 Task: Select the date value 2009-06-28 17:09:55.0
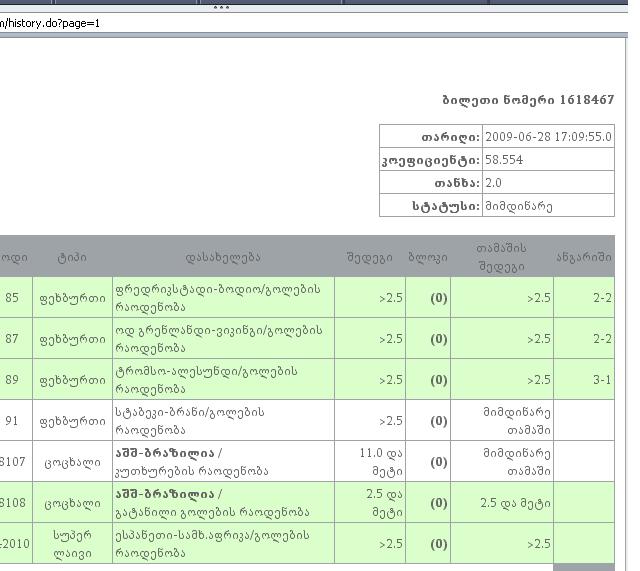[x=548, y=136]
